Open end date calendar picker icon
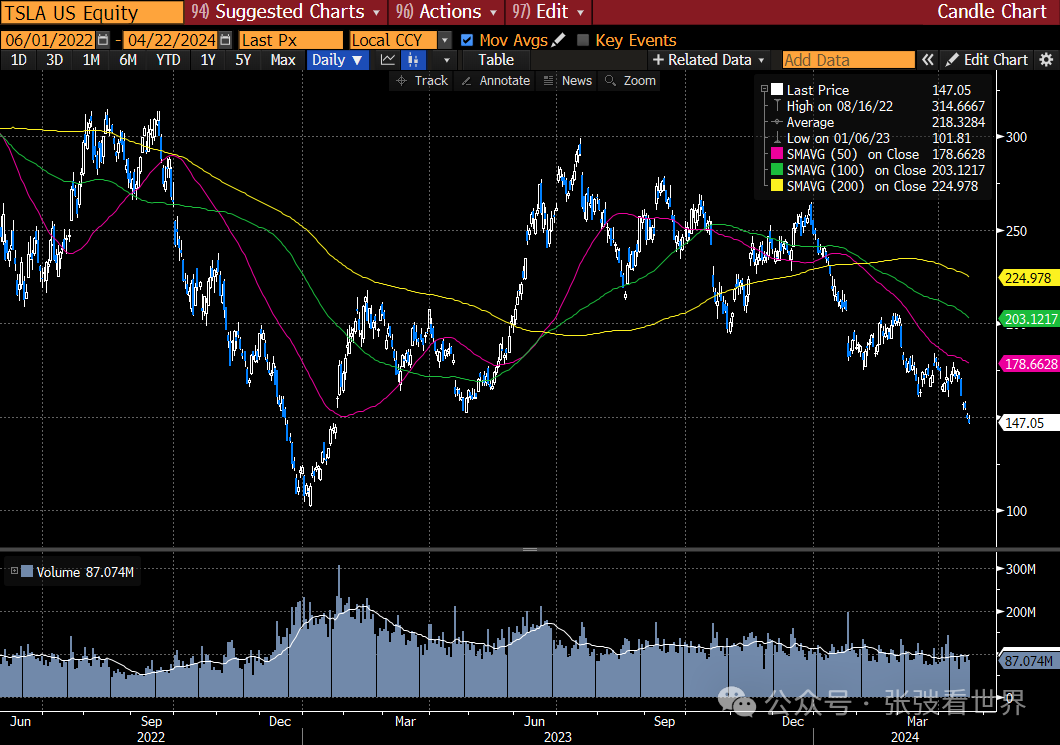 226,40
